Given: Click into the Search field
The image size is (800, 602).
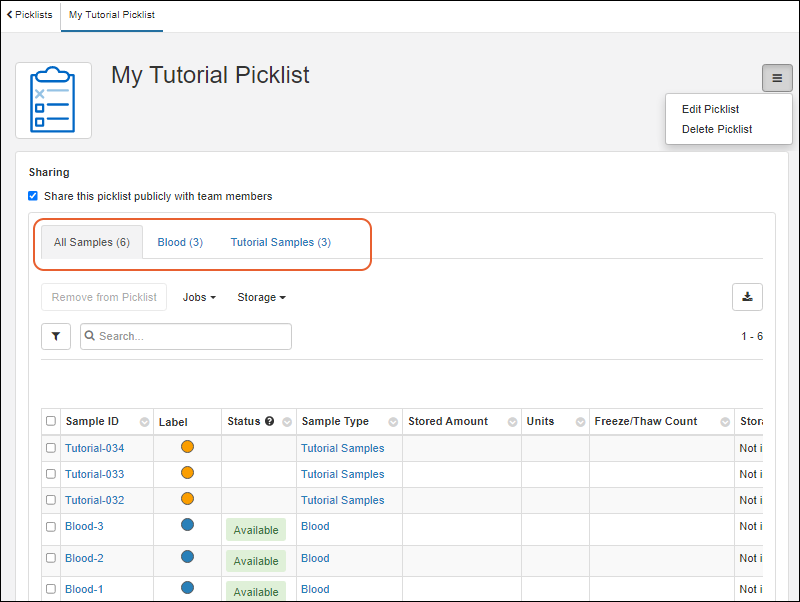Looking at the screenshot, I should pyautogui.click(x=190, y=337).
